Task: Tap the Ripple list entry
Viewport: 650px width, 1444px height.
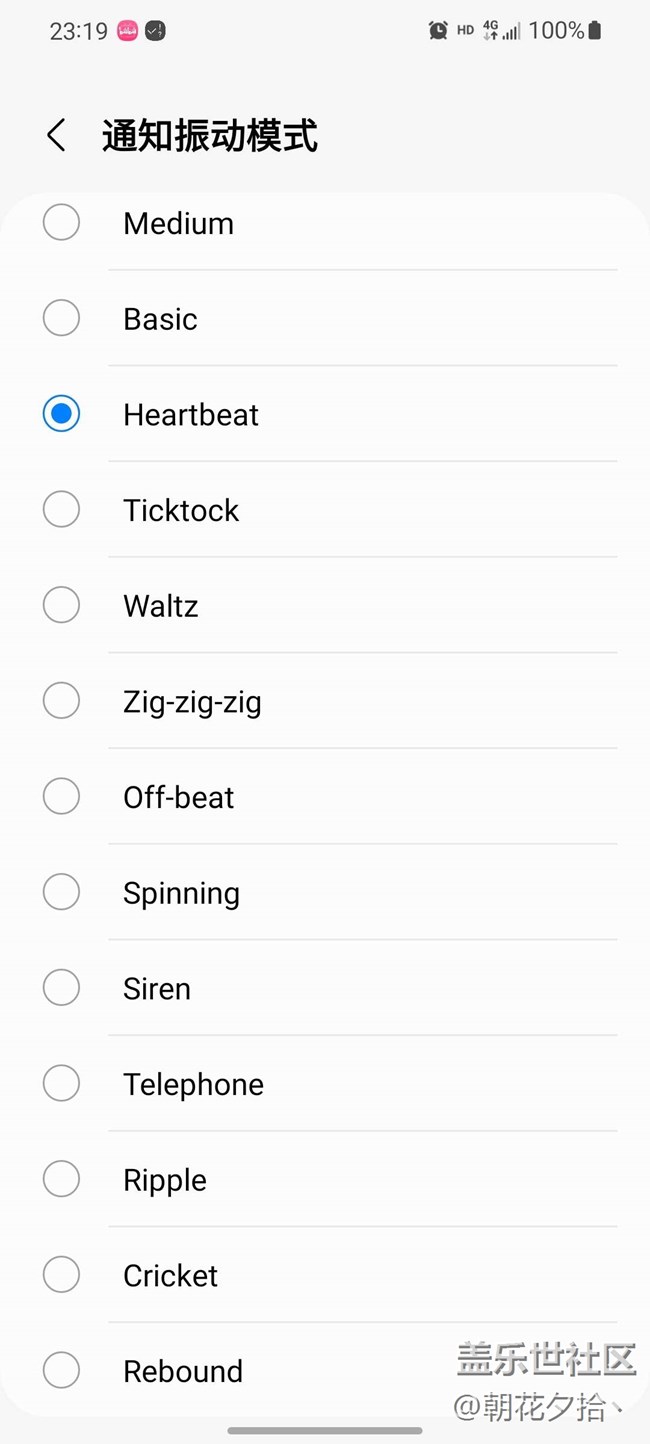Action: pyautogui.click(x=325, y=1180)
